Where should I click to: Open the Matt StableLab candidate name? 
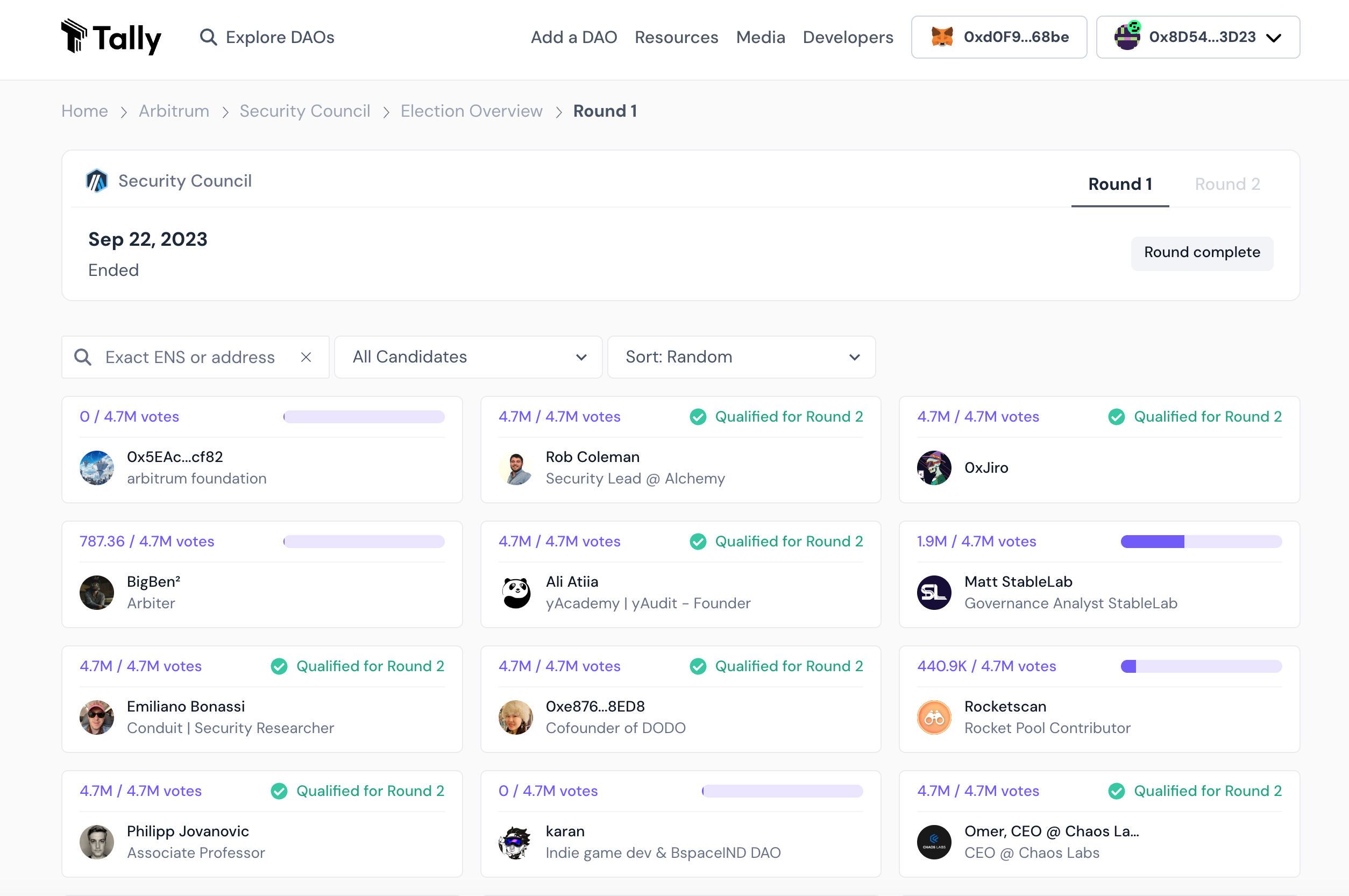coord(1018,582)
